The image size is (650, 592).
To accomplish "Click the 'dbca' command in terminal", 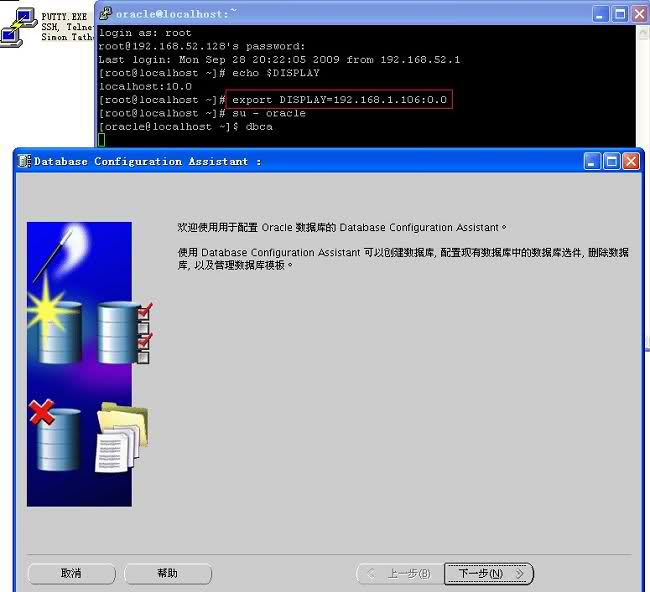I will (259, 126).
